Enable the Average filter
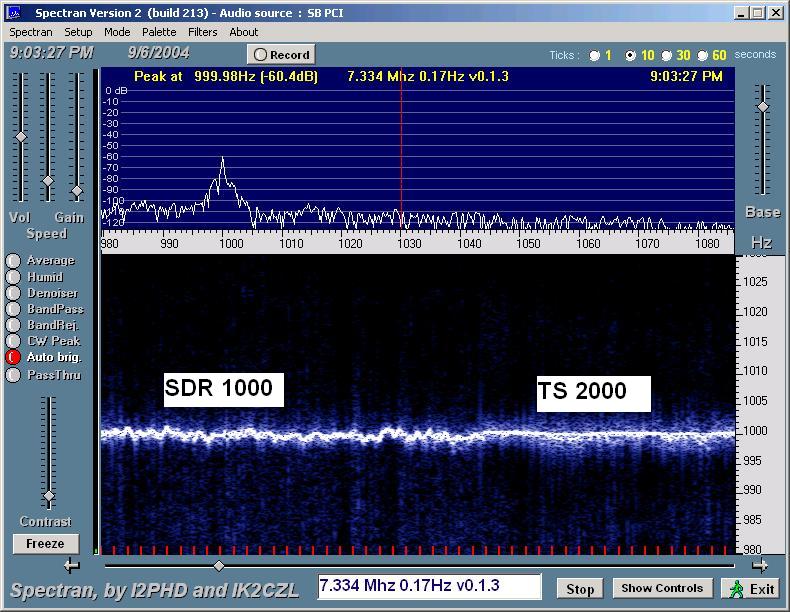 click(x=13, y=261)
